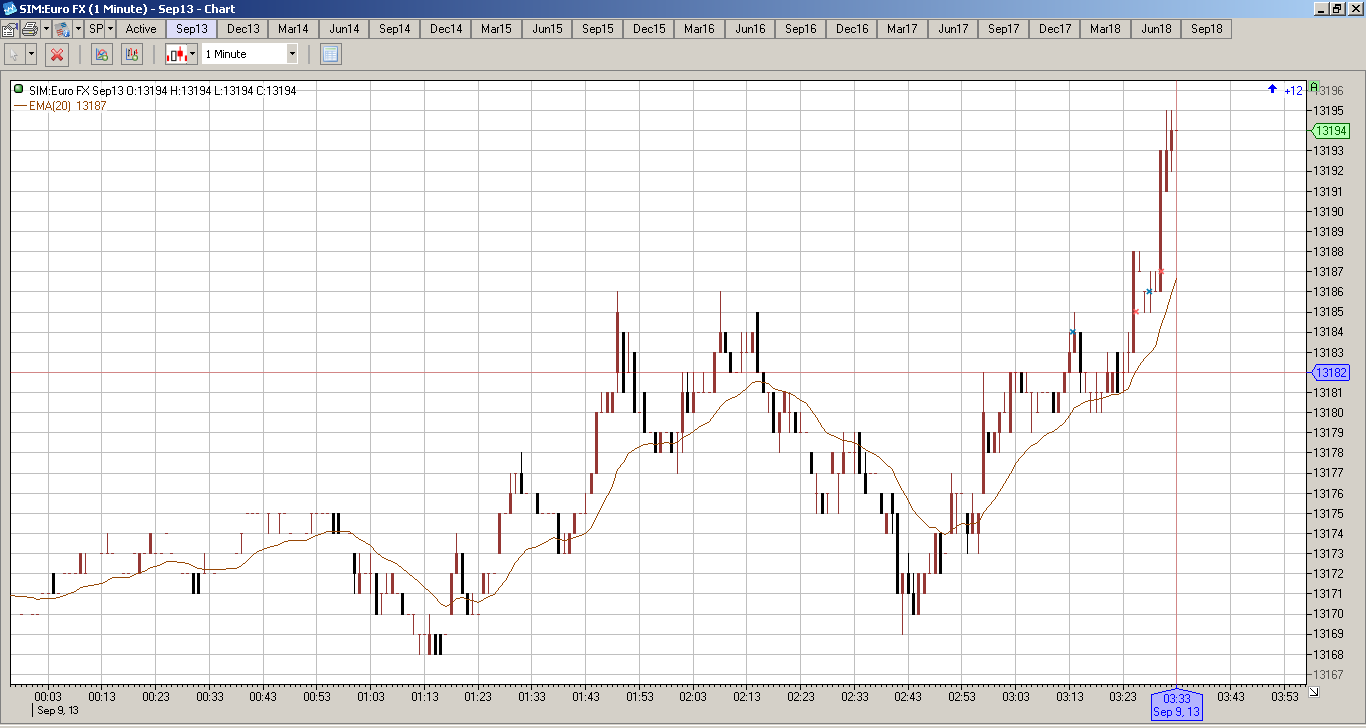Switch to Mar18 contract tab

1105,29
